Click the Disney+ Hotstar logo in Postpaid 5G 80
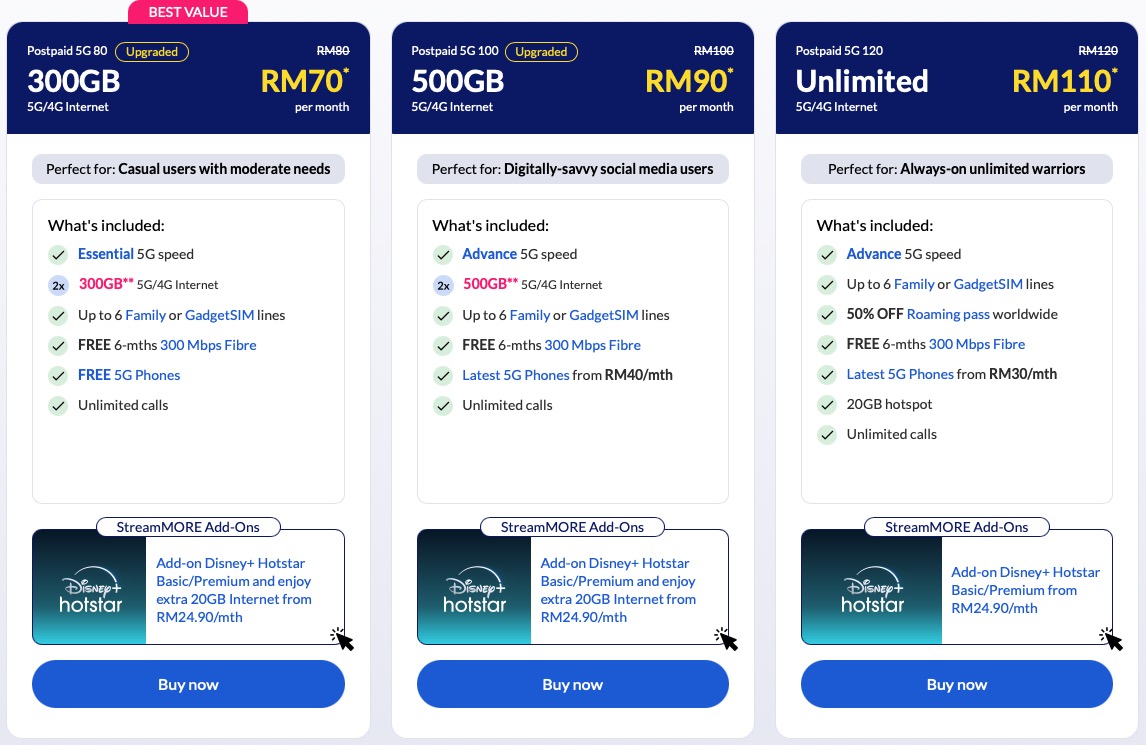This screenshot has height=745, width=1146. 90,587
